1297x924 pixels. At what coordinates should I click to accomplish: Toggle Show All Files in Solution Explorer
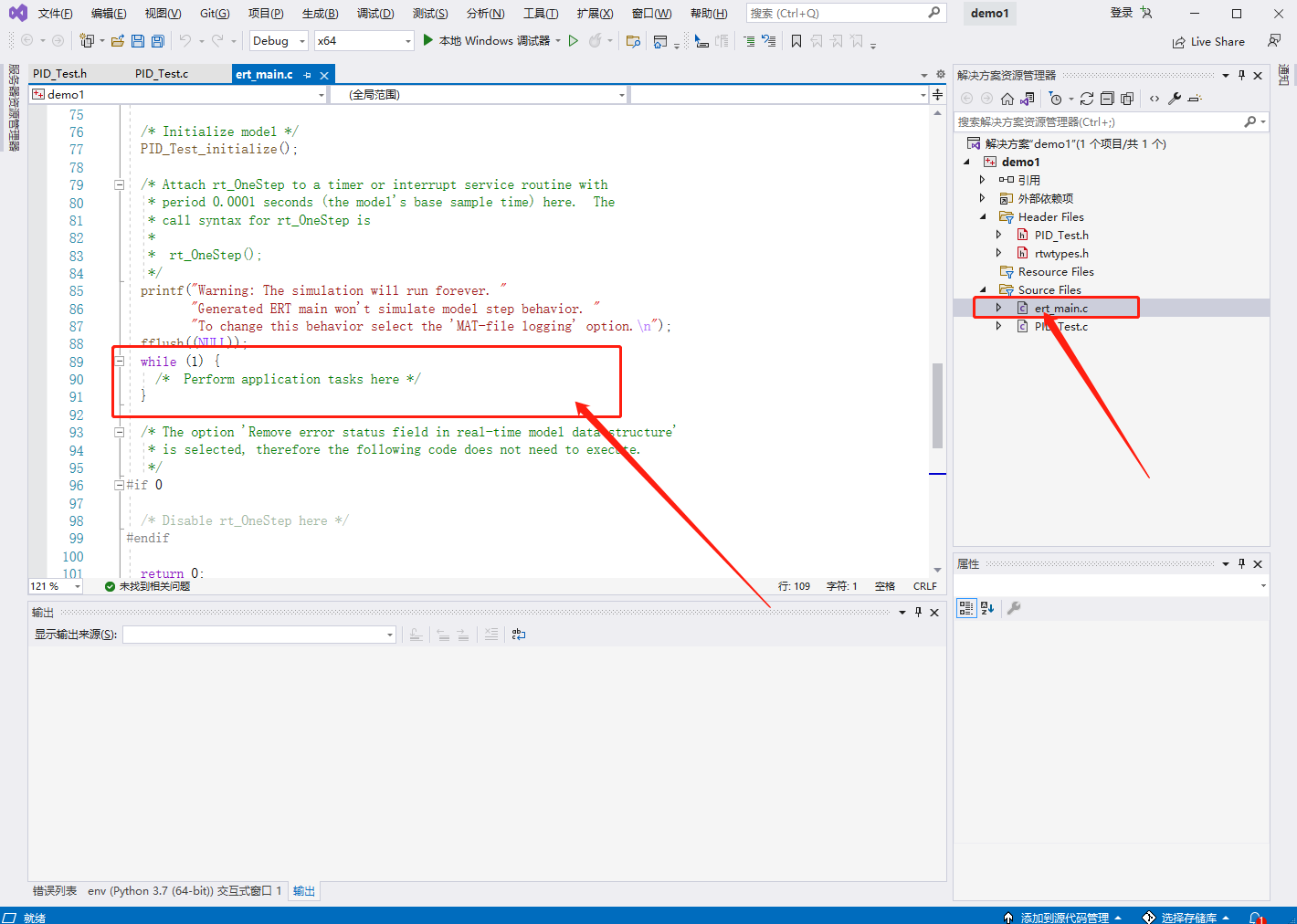[1127, 99]
